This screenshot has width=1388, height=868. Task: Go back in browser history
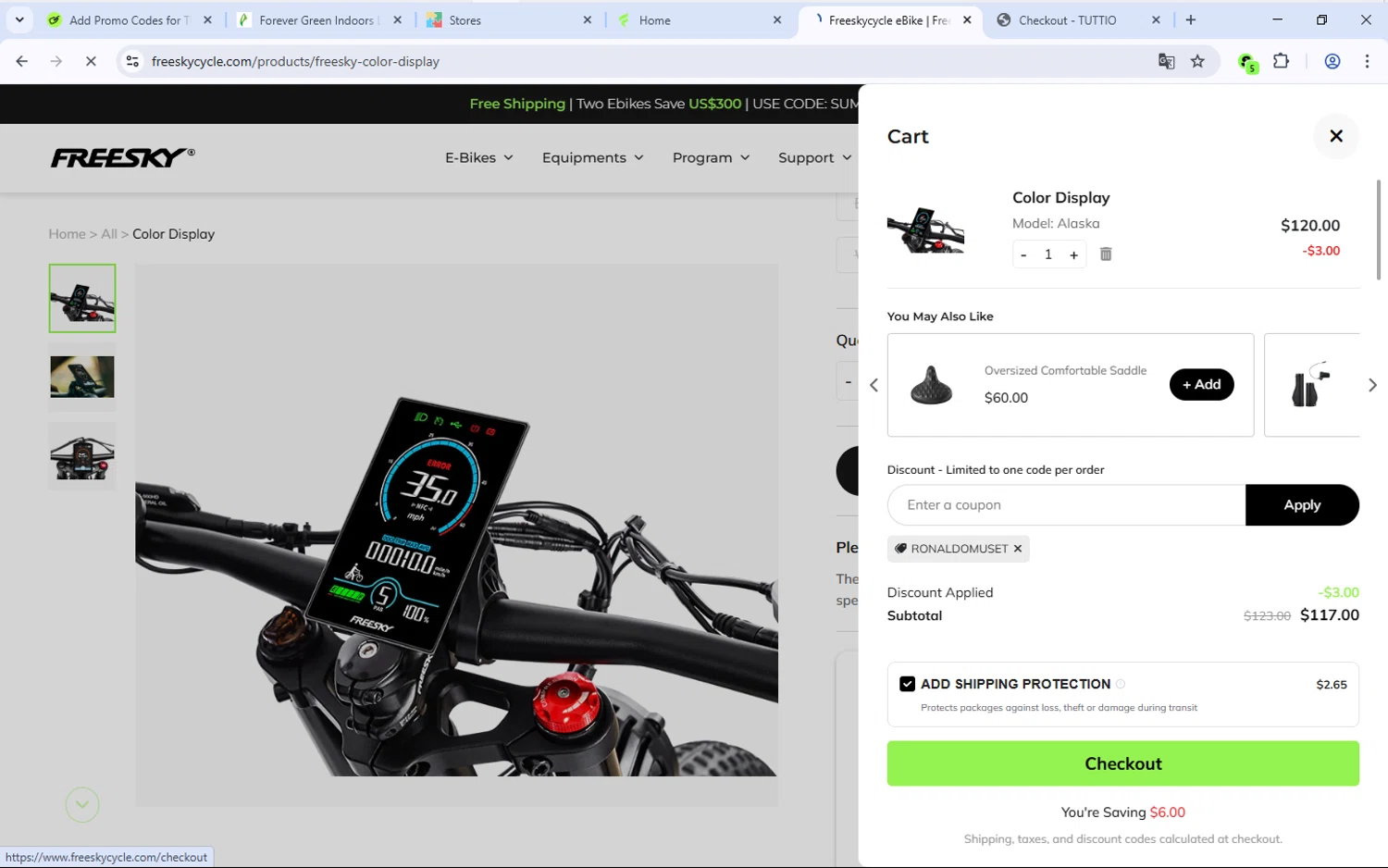(22, 61)
